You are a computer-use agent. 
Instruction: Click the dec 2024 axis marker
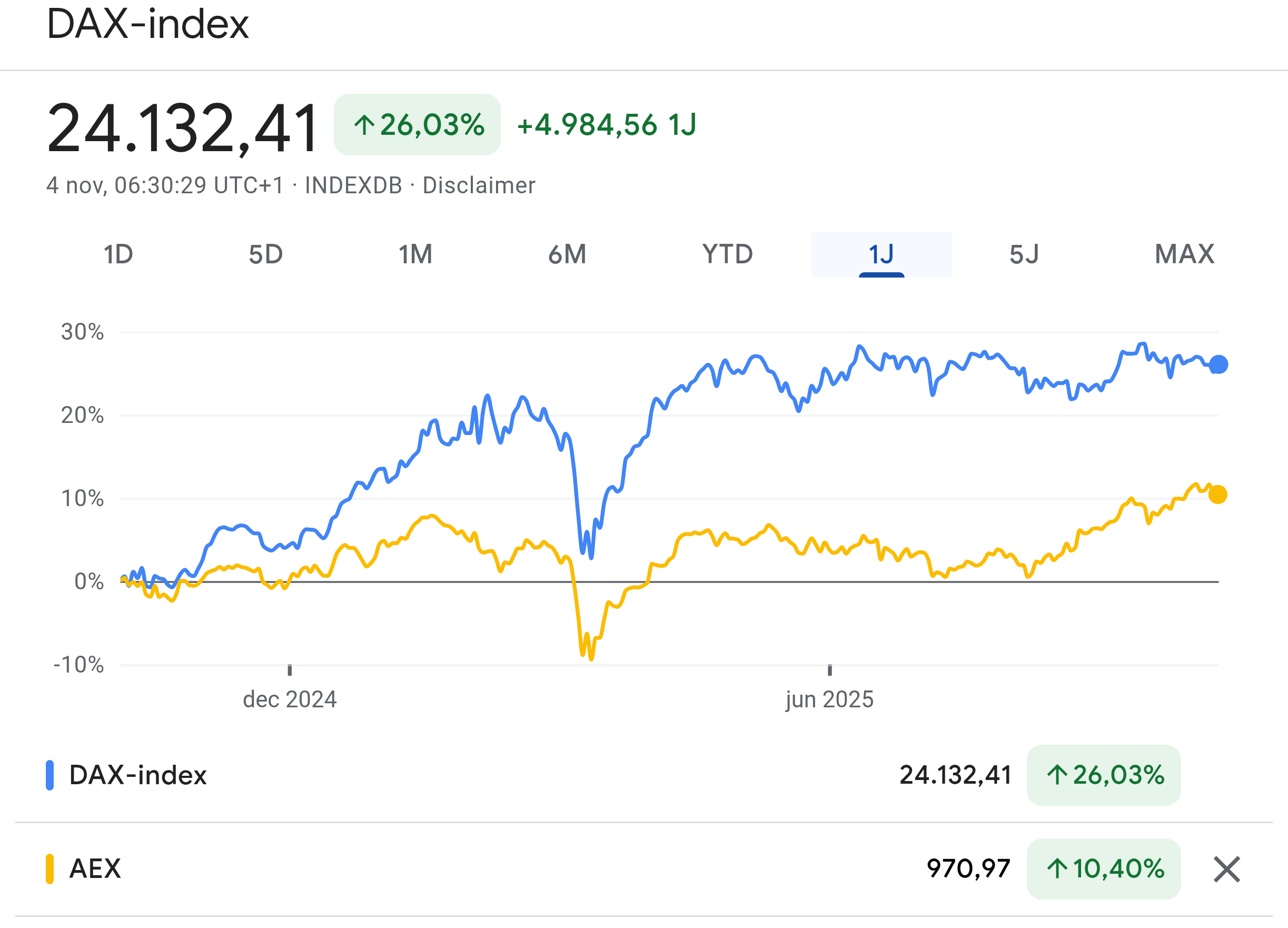coord(290,699)
